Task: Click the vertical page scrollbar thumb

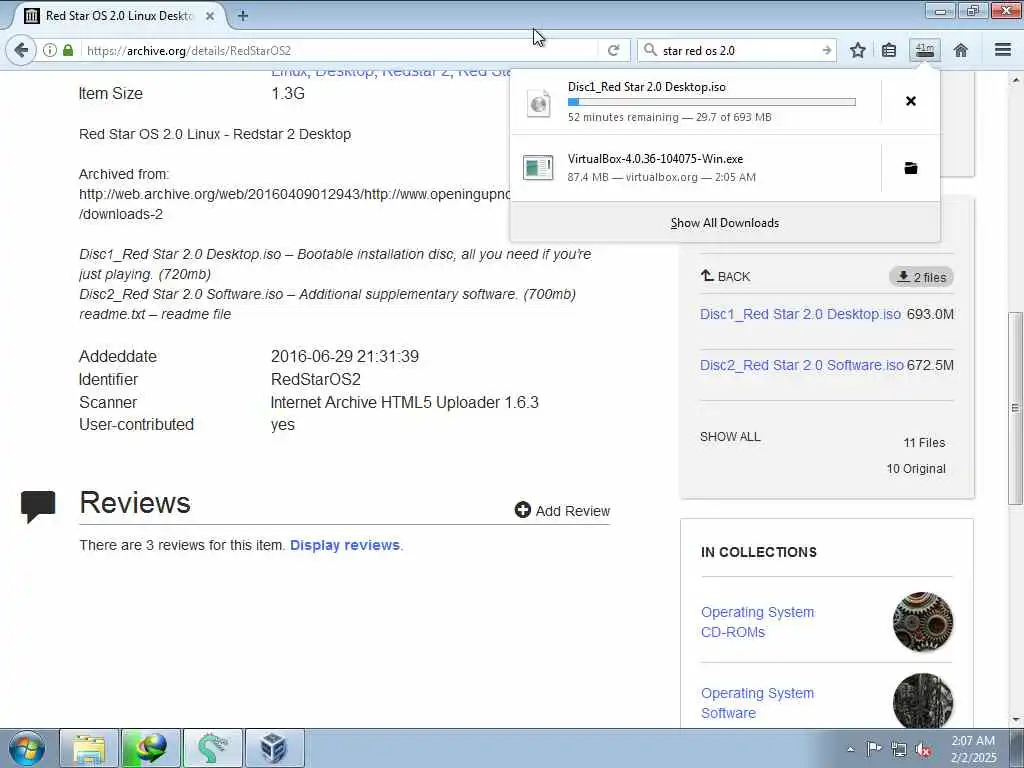Action: click(1014, 408)
